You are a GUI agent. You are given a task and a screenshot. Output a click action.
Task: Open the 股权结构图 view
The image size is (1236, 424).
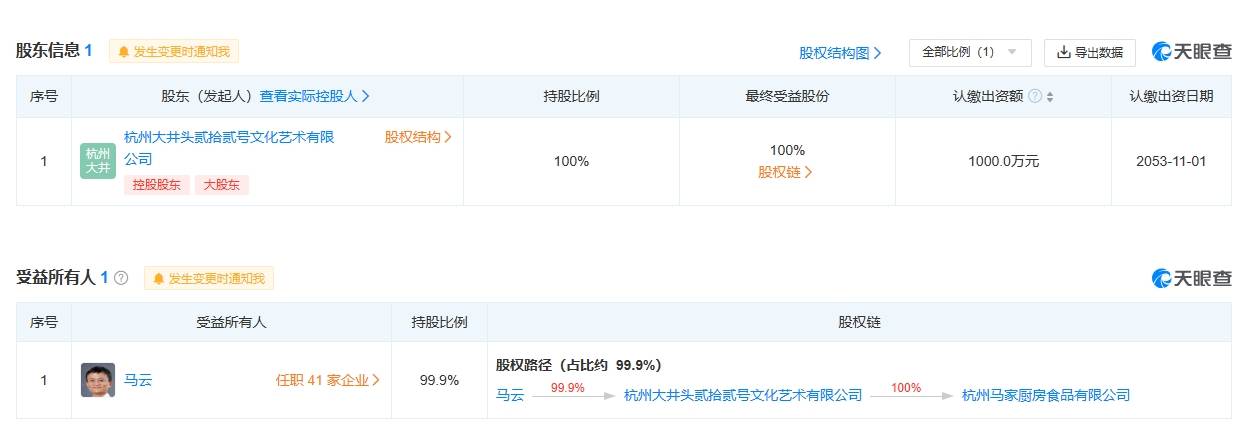click(x=840, y=53)
